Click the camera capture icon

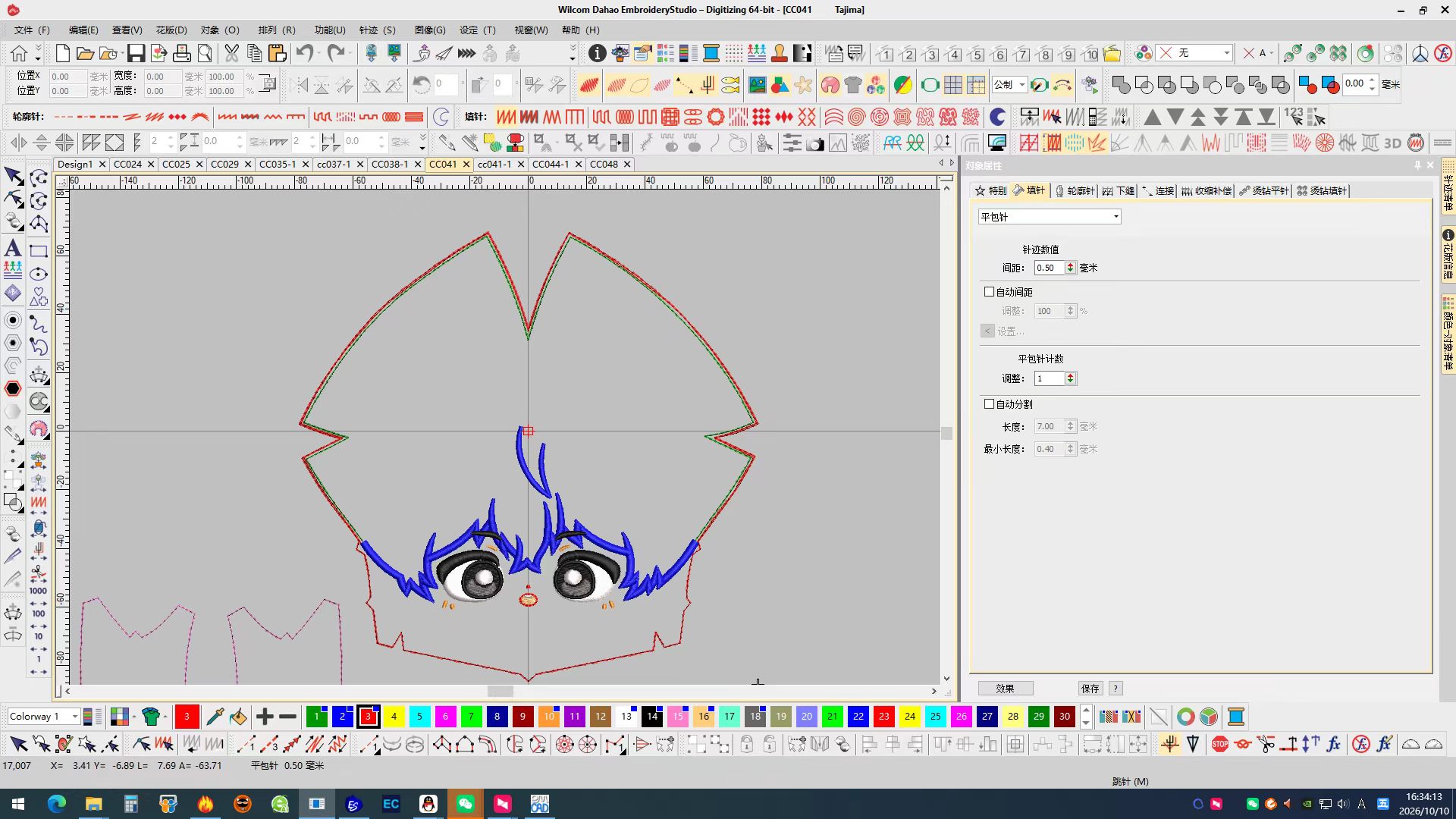(x=815, y=143)
